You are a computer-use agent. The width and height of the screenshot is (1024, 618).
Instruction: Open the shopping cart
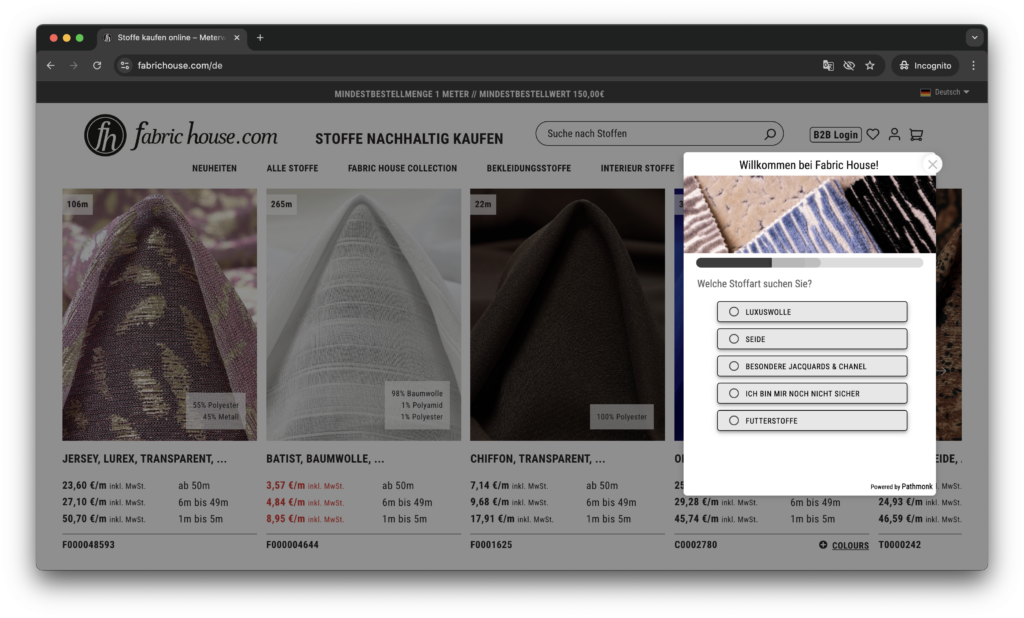pyautogui.click(x=917, y=133)
